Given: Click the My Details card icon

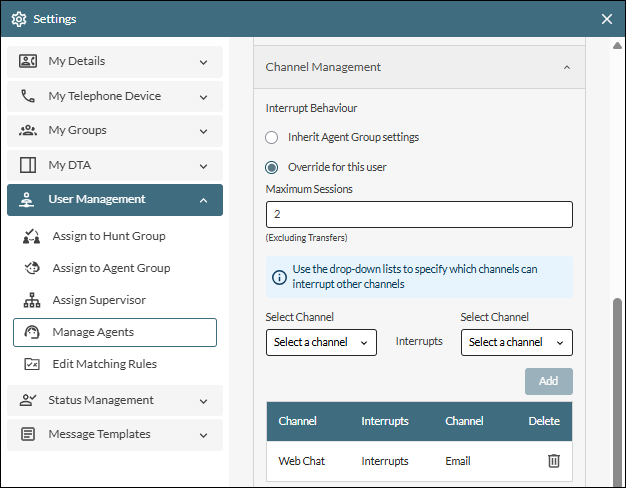Looking at the screenshot, I should (28, 62).
